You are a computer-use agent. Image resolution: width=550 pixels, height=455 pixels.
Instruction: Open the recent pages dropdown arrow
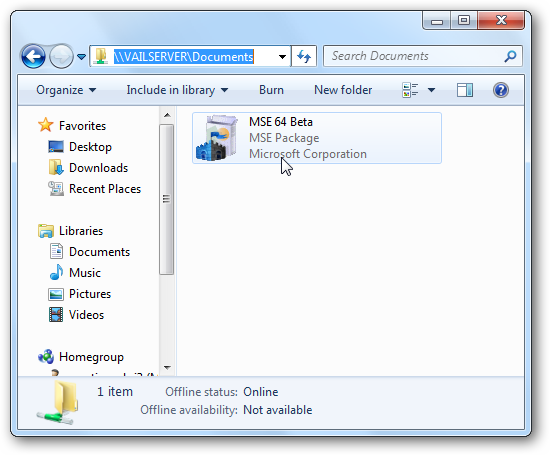coord(81,56)
